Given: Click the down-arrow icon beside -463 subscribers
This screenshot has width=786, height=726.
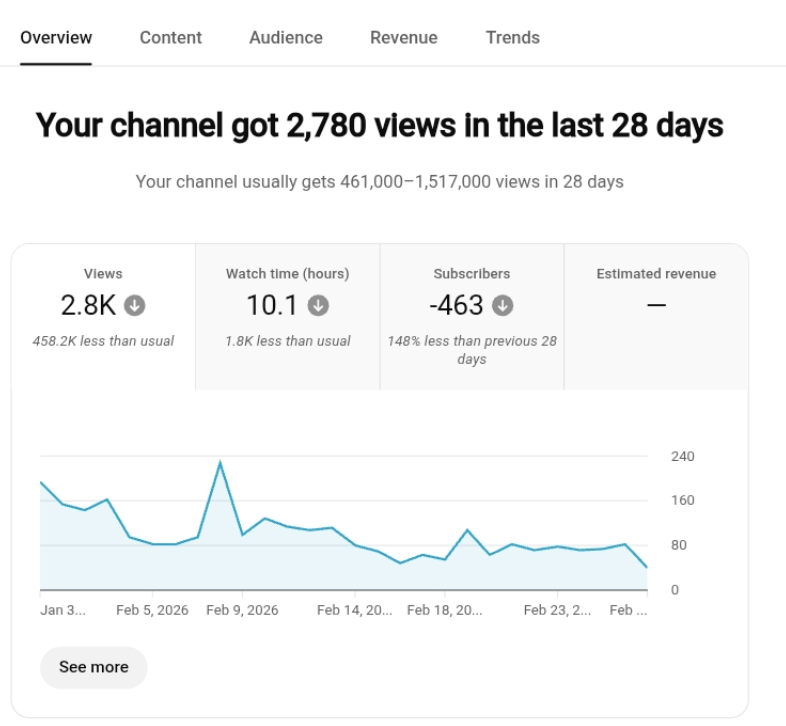Looking at the screenshot, I should 503,305.
